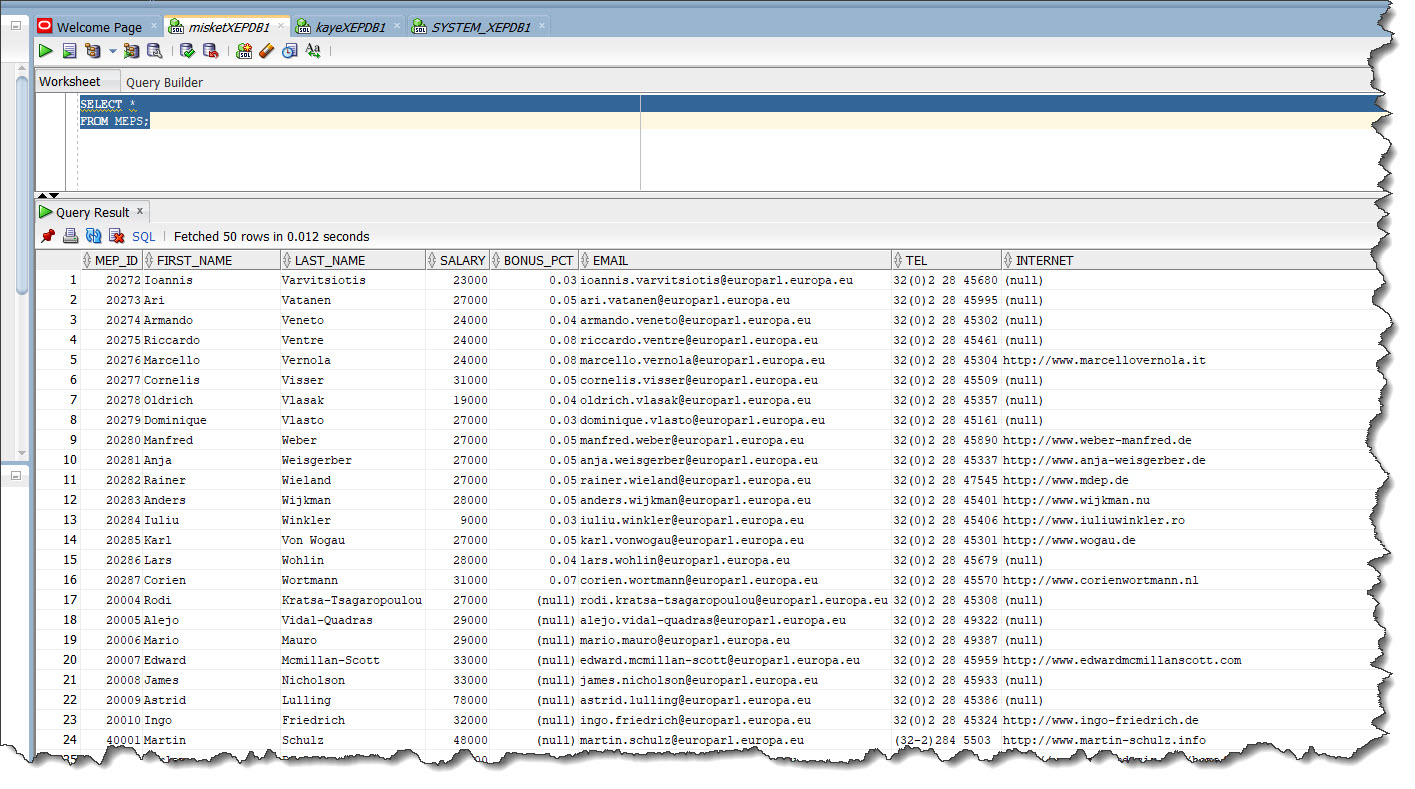Click the SQL History clock icon
This screenshot has height=789, width=1415.
tap(289, 50)
